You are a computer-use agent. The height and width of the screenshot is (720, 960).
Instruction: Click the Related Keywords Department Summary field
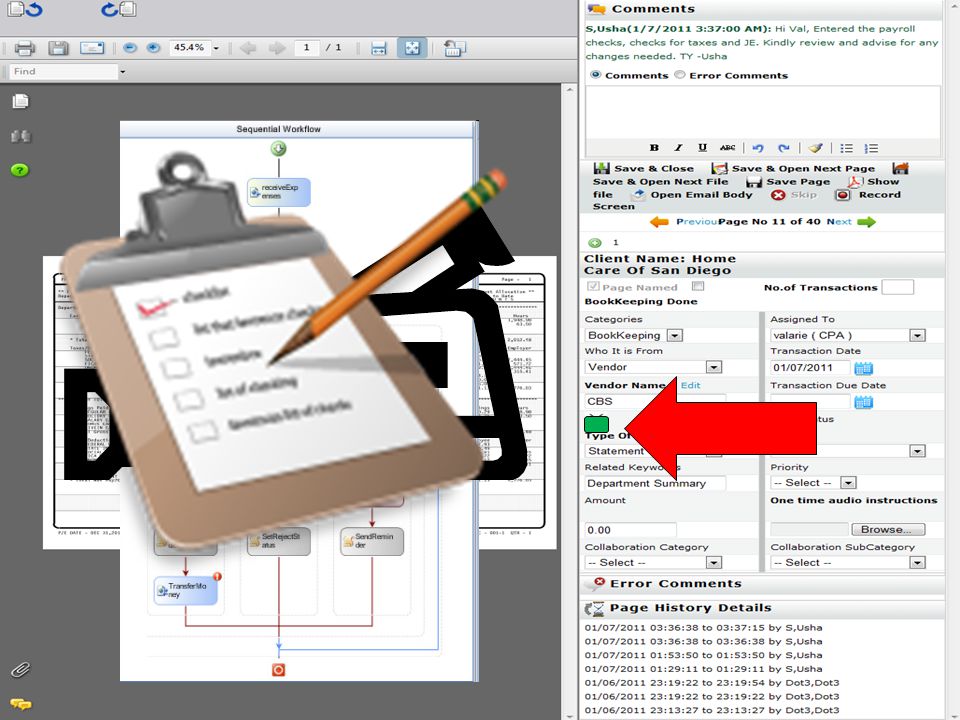655,483
